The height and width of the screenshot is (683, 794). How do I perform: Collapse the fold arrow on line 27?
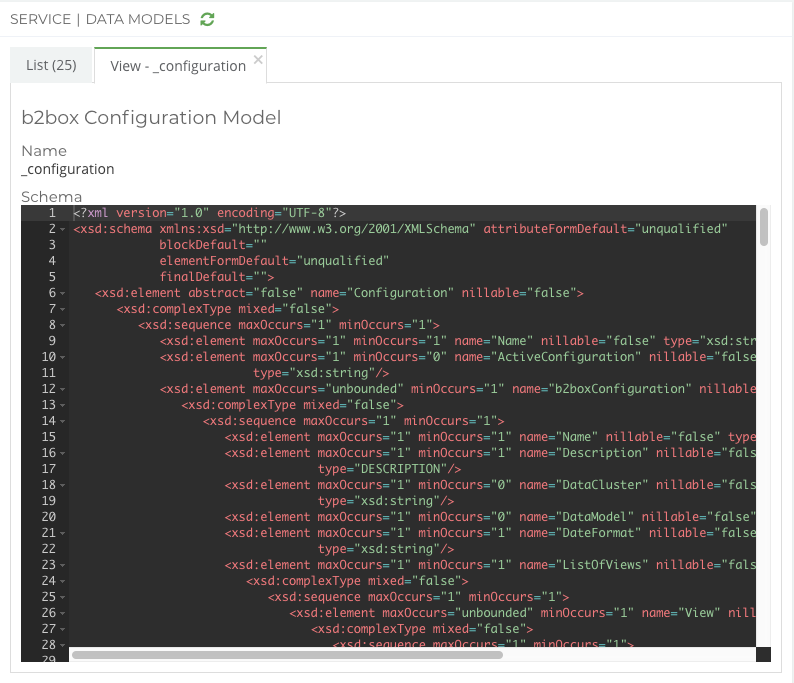63,630
